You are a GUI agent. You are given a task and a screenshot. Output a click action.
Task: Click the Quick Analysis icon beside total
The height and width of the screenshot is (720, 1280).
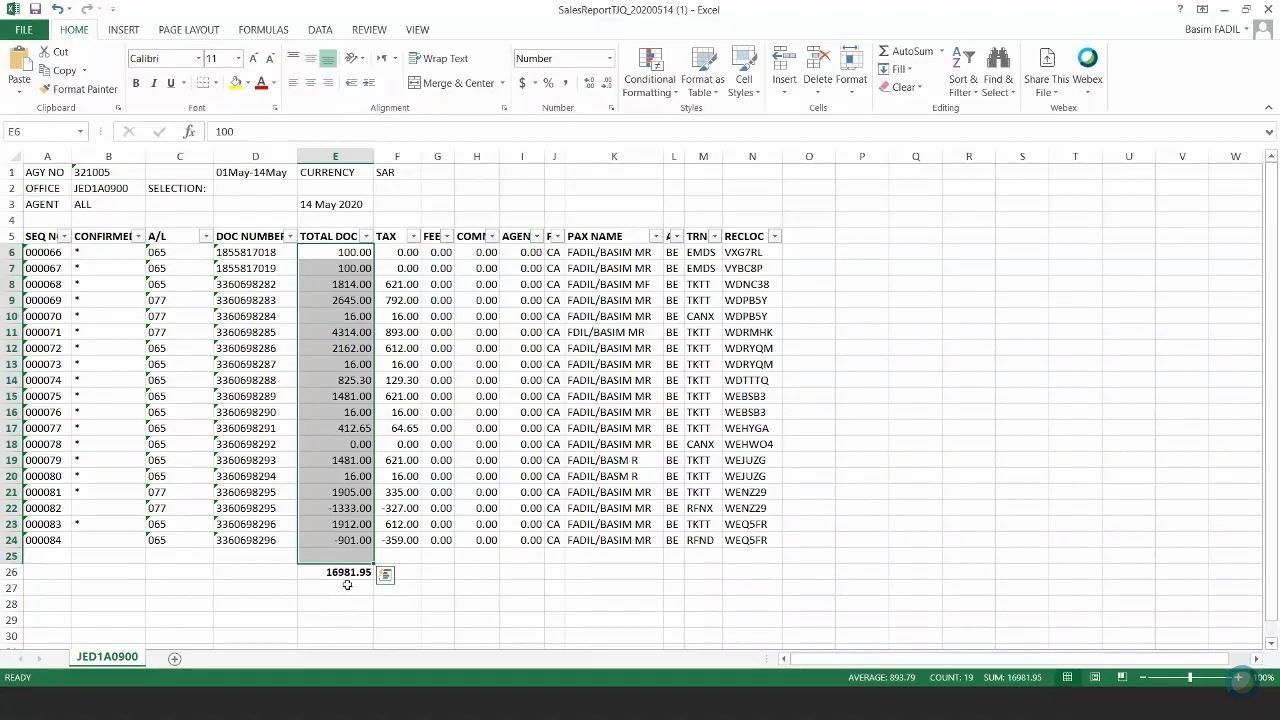385,574
